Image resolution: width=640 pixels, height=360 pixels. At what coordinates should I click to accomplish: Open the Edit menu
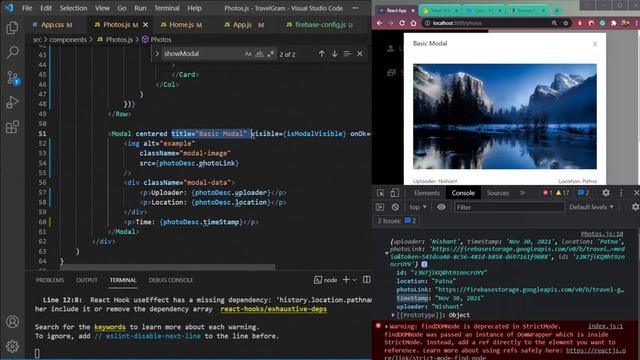46,8
